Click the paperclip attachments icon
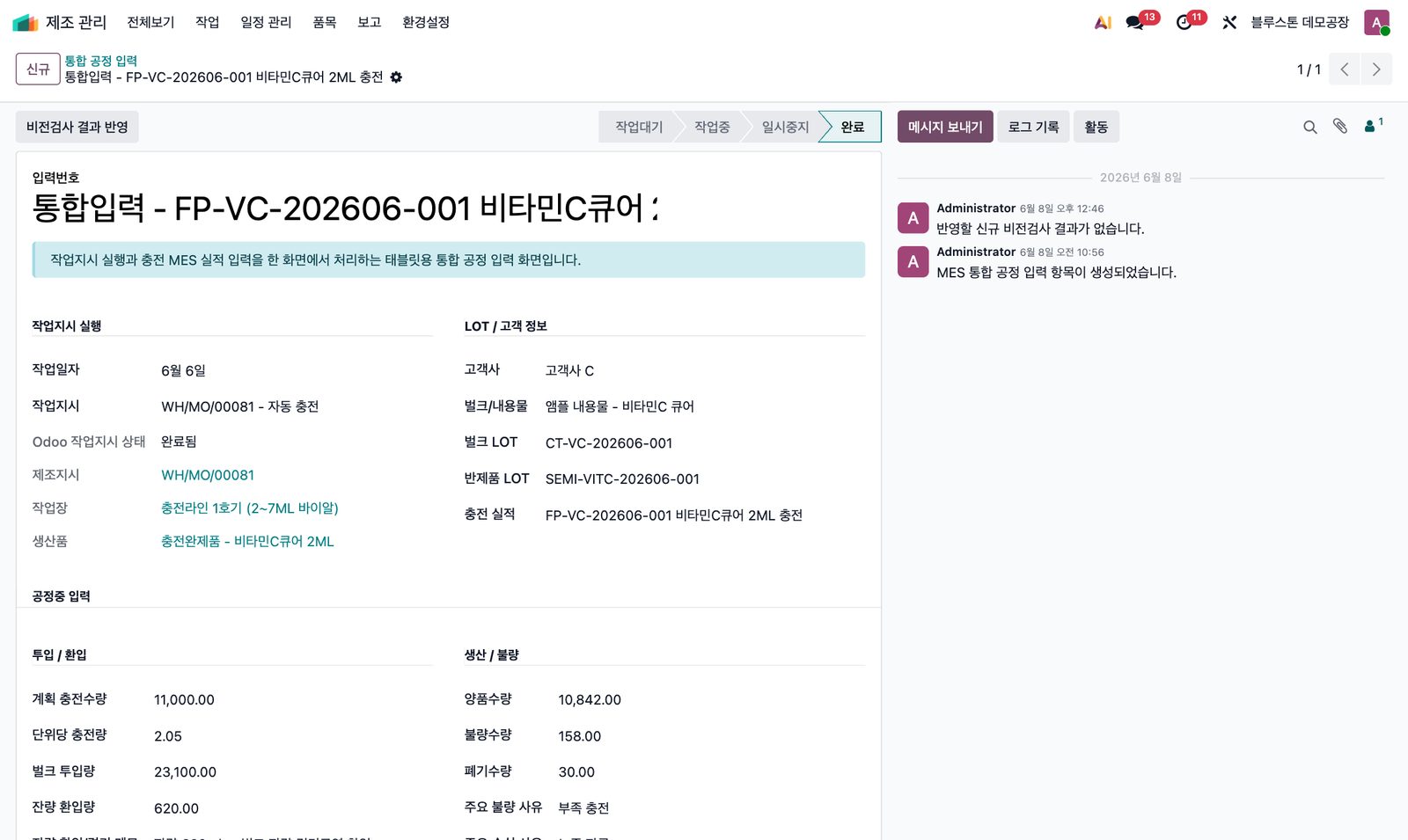The width and height of the screenshot is (1408, 840). pyautogui.click(x=1340, y=127)
